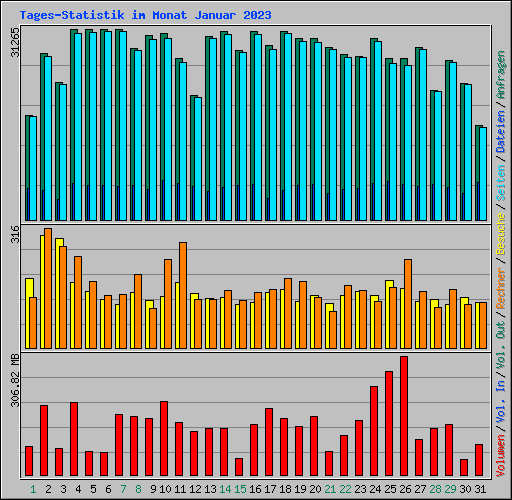Select day label 19 on the x-axis
The width and height of the screenshot is (512, 500).
[300, 489]
